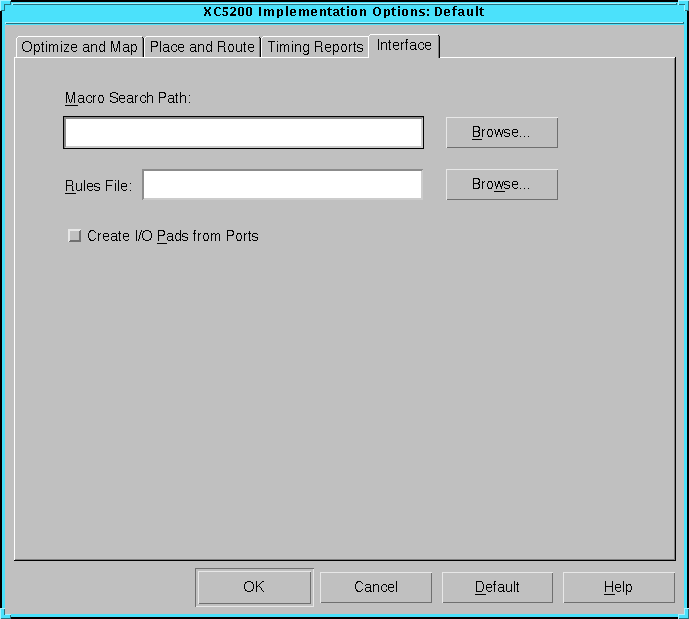
Task: Click the 'Macro Search Path:' label
Action: 127,98
